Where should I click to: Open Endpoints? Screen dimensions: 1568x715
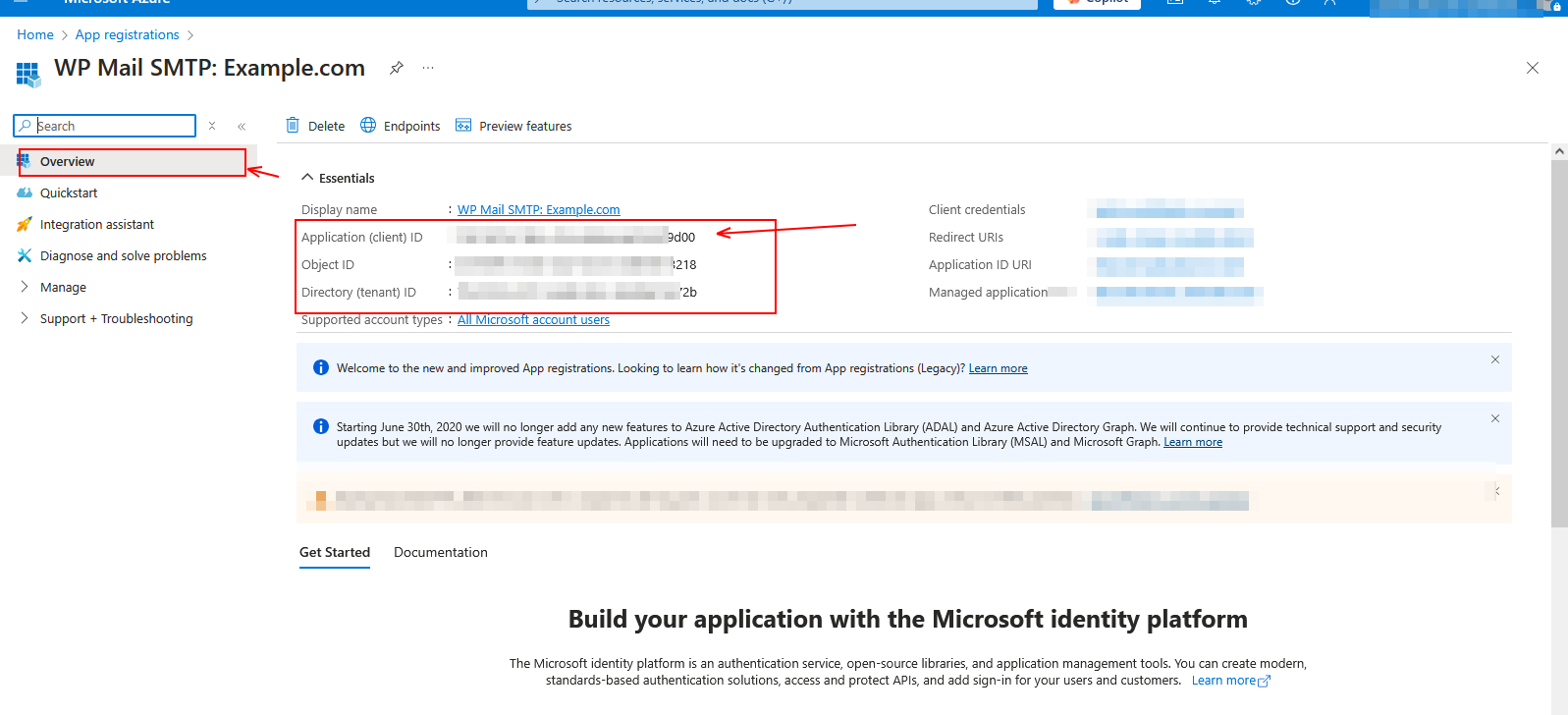point(401,126)
